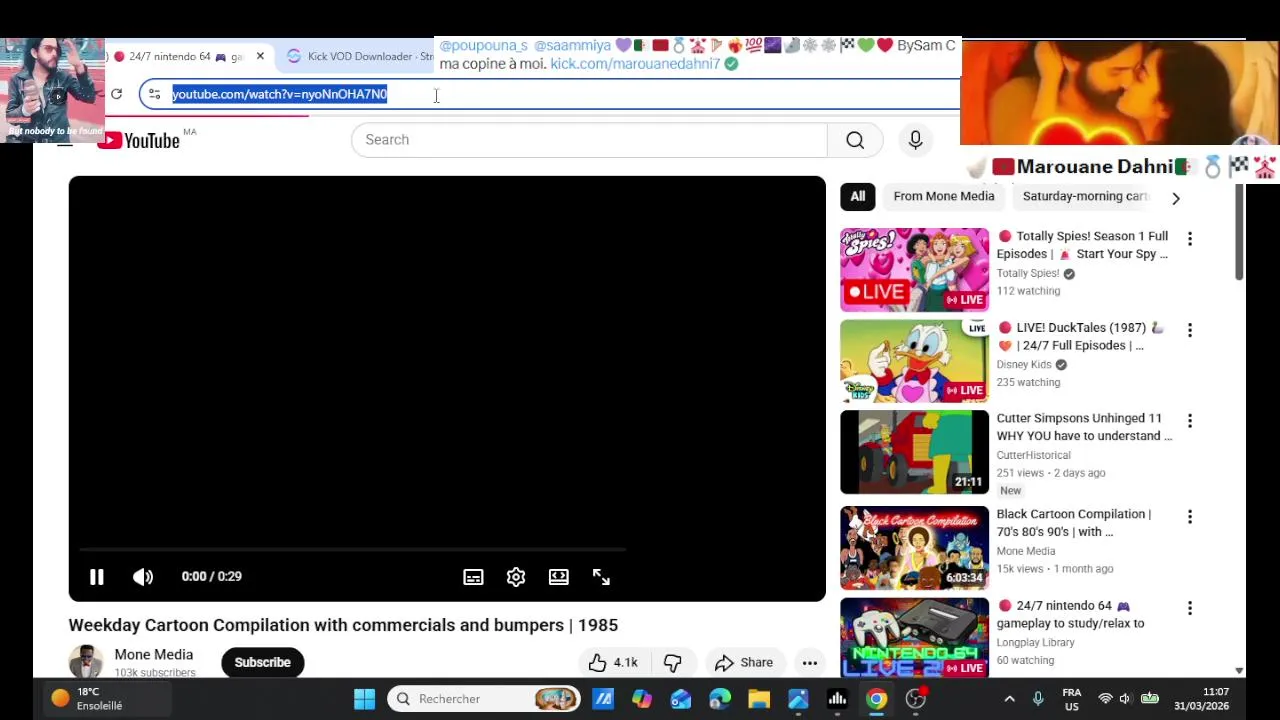1280x720 pixels.
Task: Dislike the video with the thumbs down
Action: pos(672,662)
